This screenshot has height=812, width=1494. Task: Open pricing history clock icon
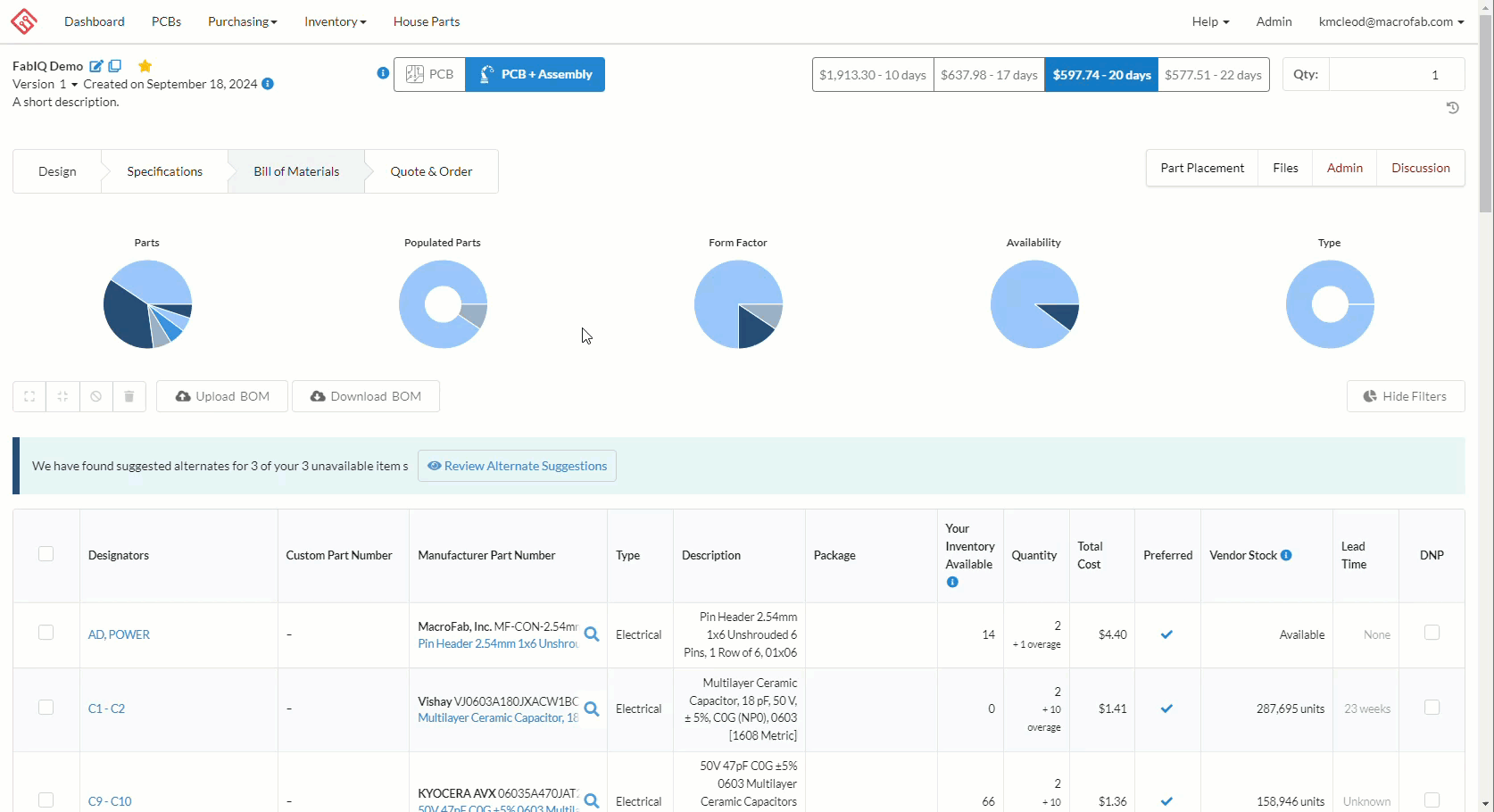pyautogui.click(x=1453, y=108)
